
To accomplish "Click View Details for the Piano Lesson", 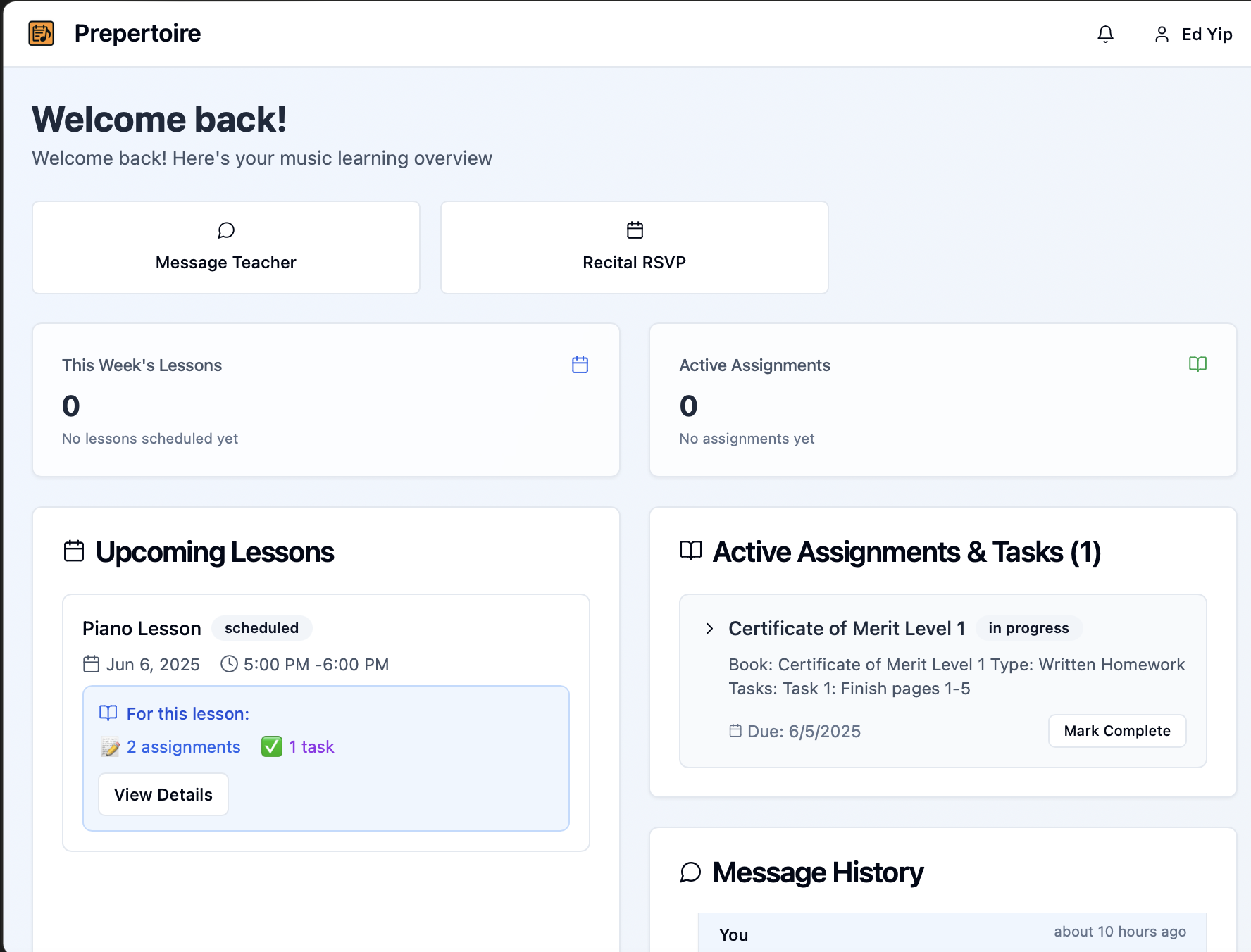I will (163, 794).
